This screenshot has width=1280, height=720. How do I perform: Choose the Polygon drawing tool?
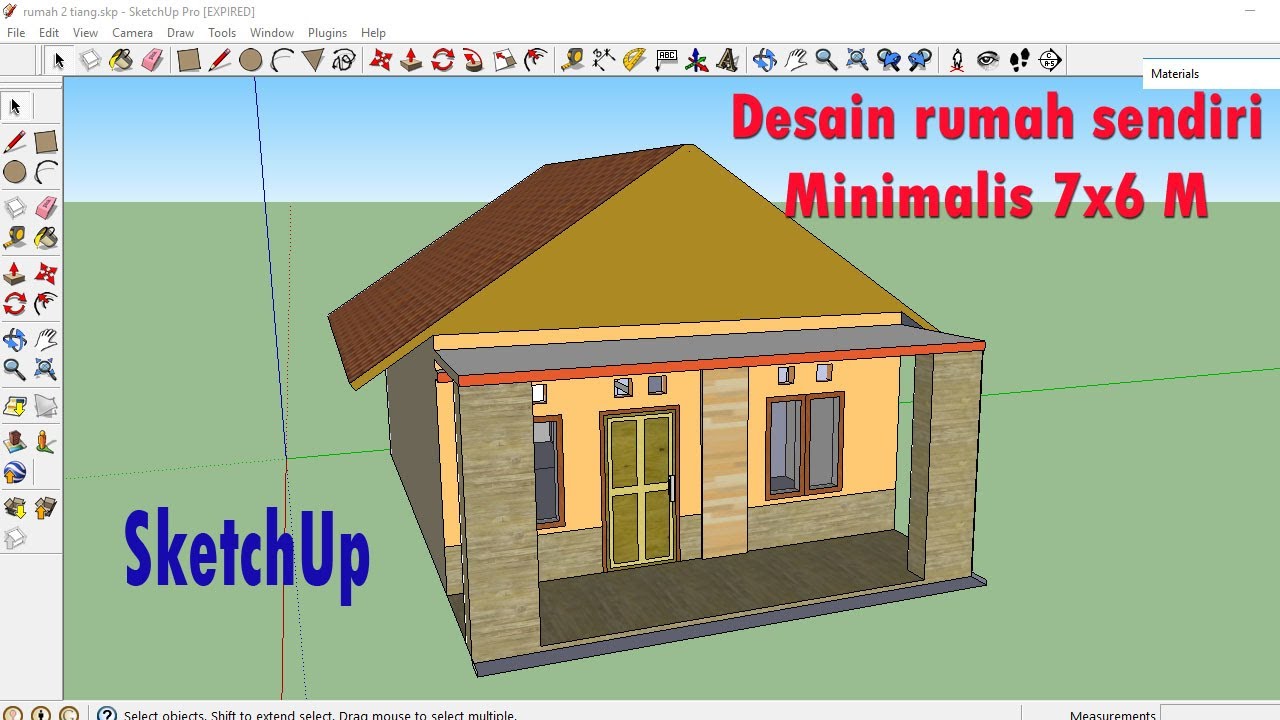[x=313, y=60]
